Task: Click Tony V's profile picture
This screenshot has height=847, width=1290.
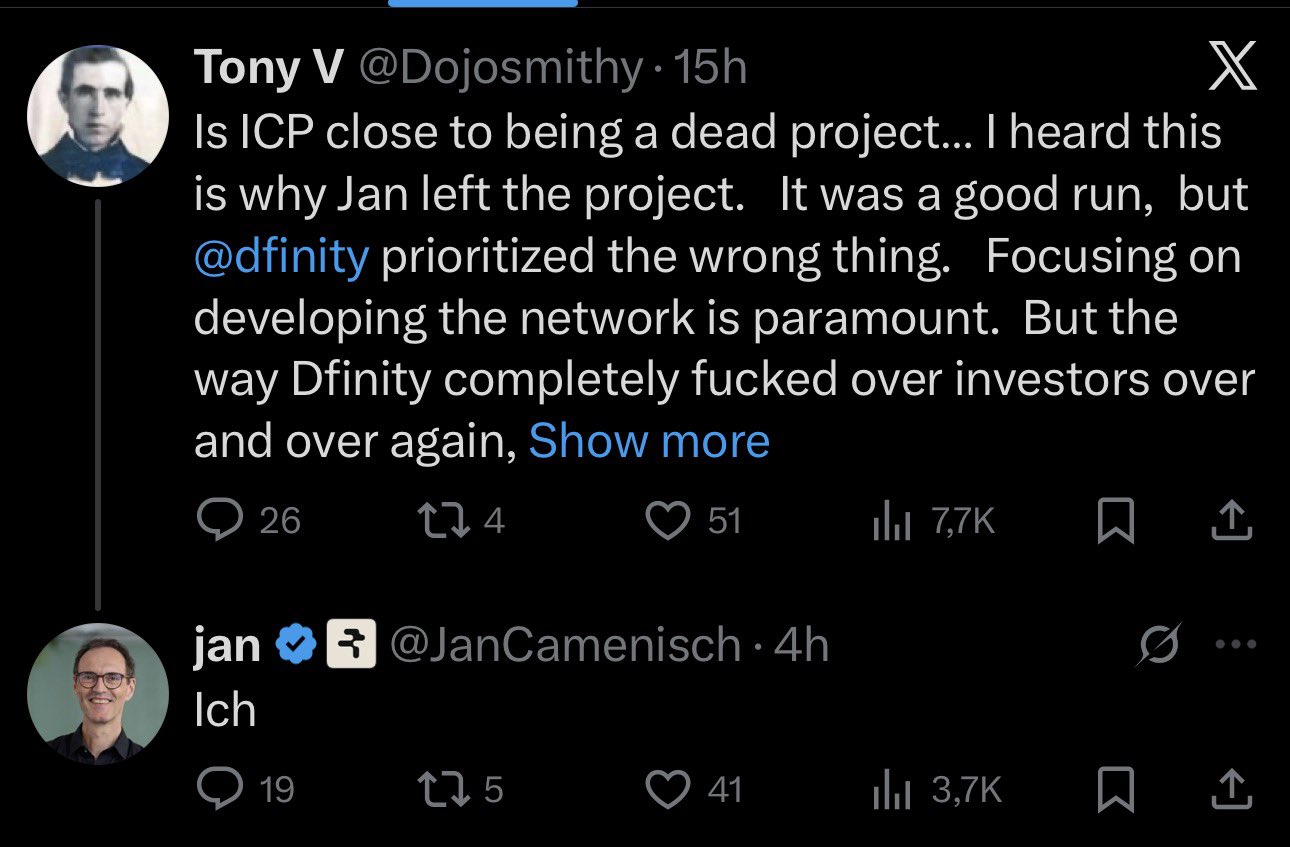Action: [97, 117]
